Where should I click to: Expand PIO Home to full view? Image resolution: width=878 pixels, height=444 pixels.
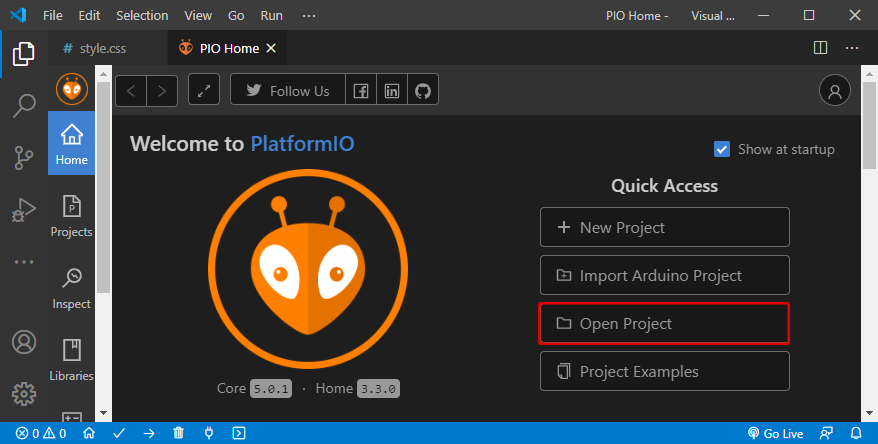tap(204, 90)
